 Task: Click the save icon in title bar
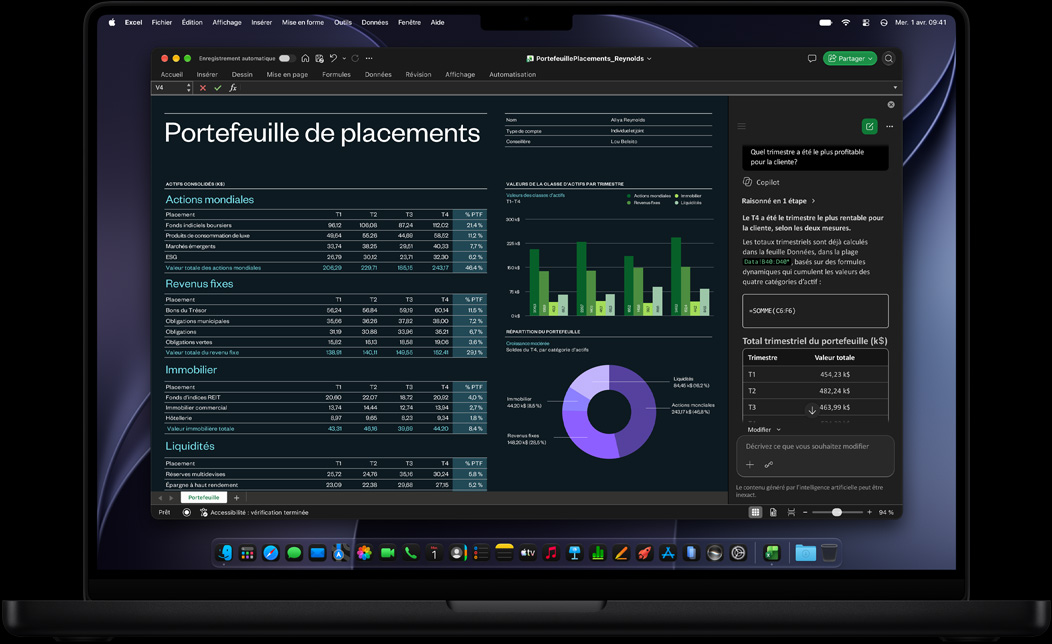click(319, 58)
